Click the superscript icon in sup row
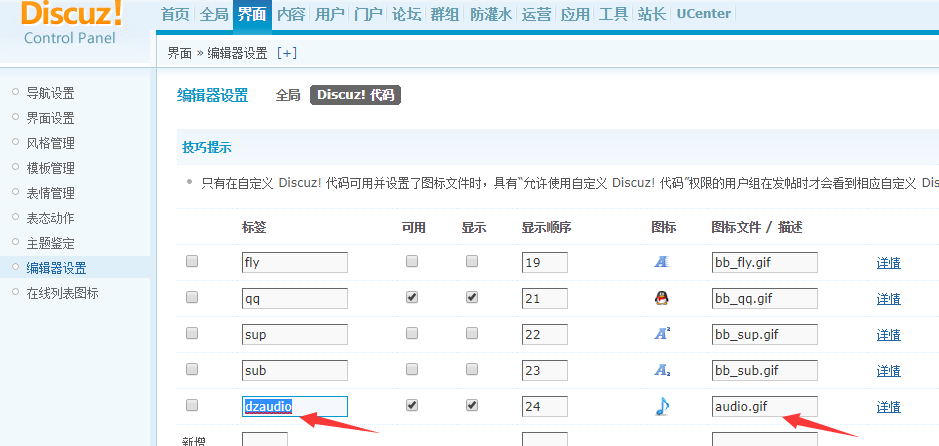The image size is (939, 446). pos(661,334)
